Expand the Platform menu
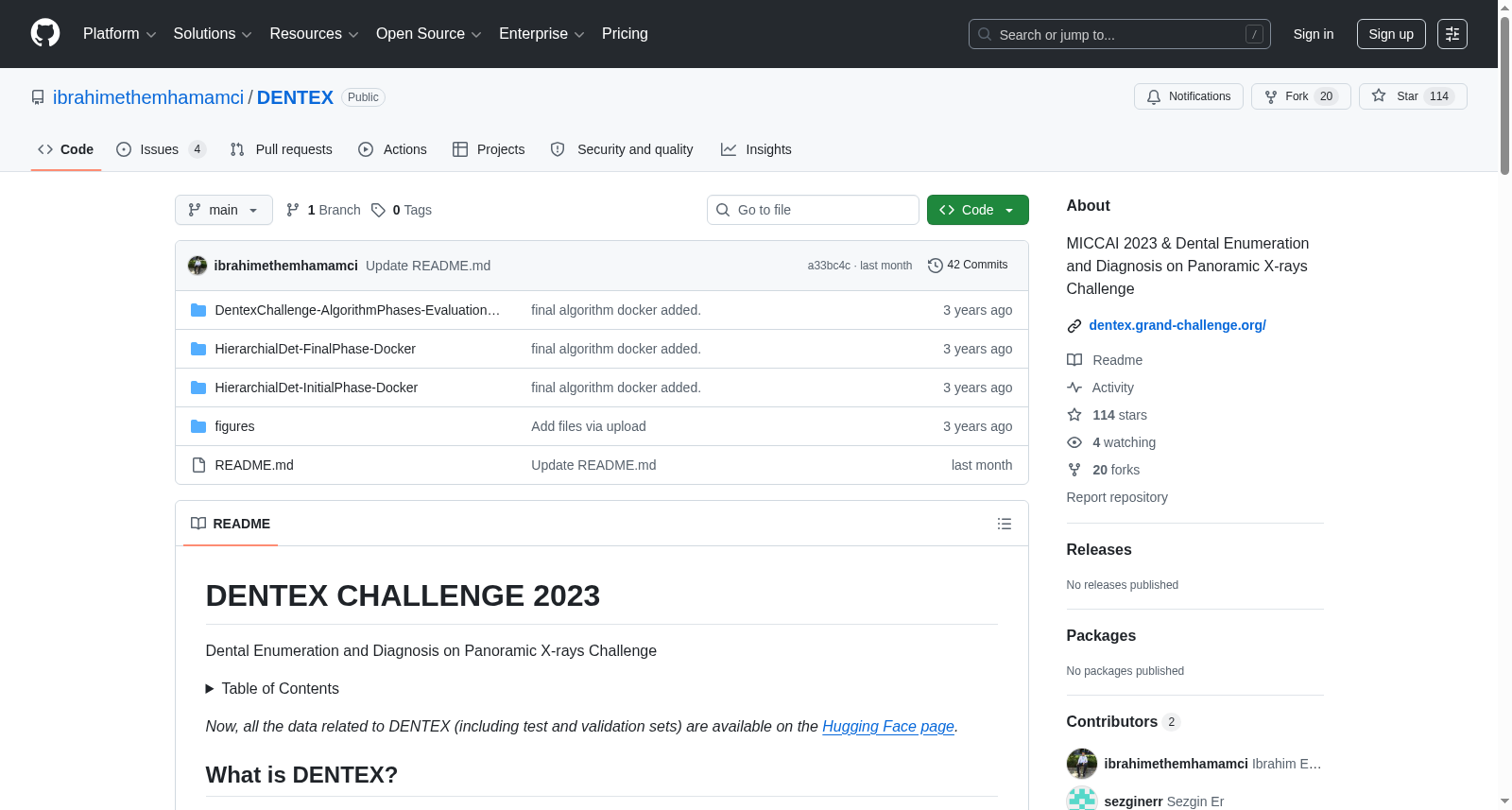Image resolution: width=1512 pixels, height=810 pixels. [119, 34]
